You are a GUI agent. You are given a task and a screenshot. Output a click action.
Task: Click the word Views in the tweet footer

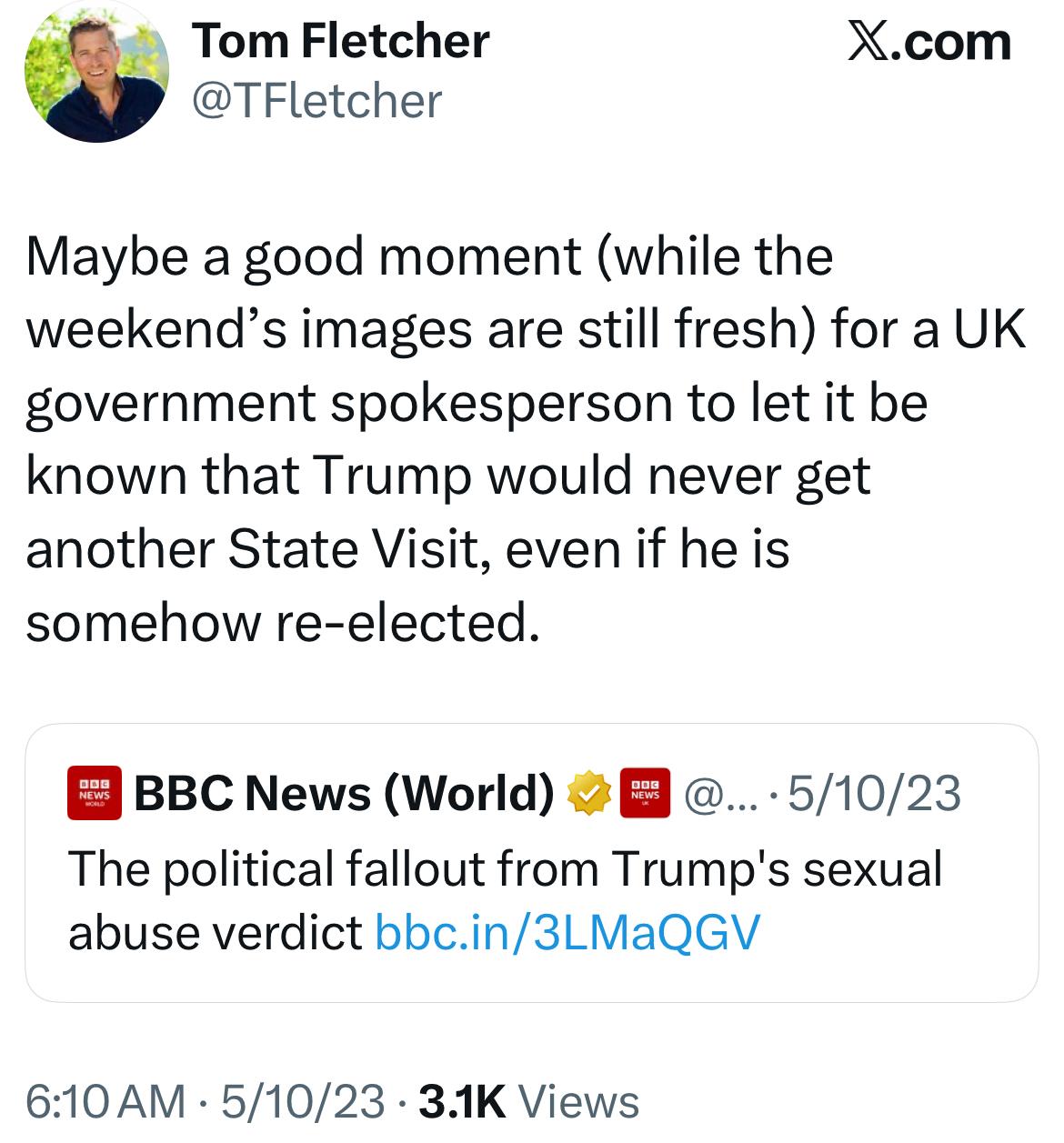tap(578, 1101)
